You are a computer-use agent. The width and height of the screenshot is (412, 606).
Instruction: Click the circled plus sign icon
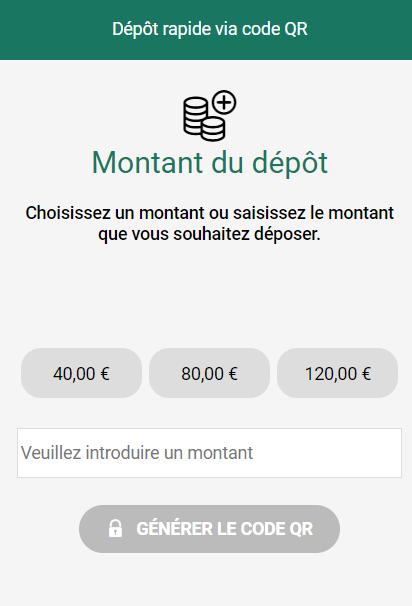pyautogui.click(x=224, y=102)
